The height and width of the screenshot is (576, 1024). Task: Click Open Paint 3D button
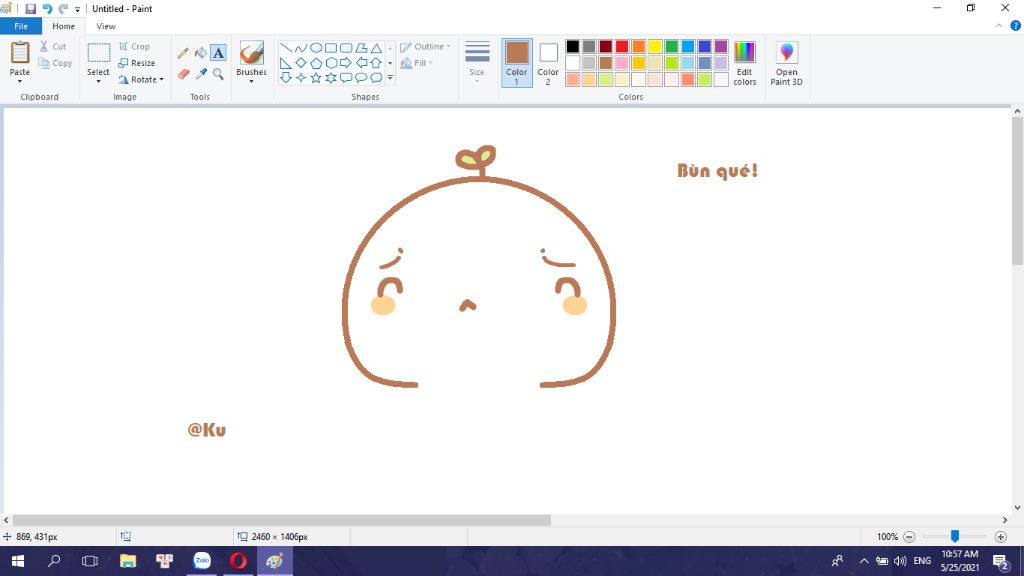tap(786, 63)
